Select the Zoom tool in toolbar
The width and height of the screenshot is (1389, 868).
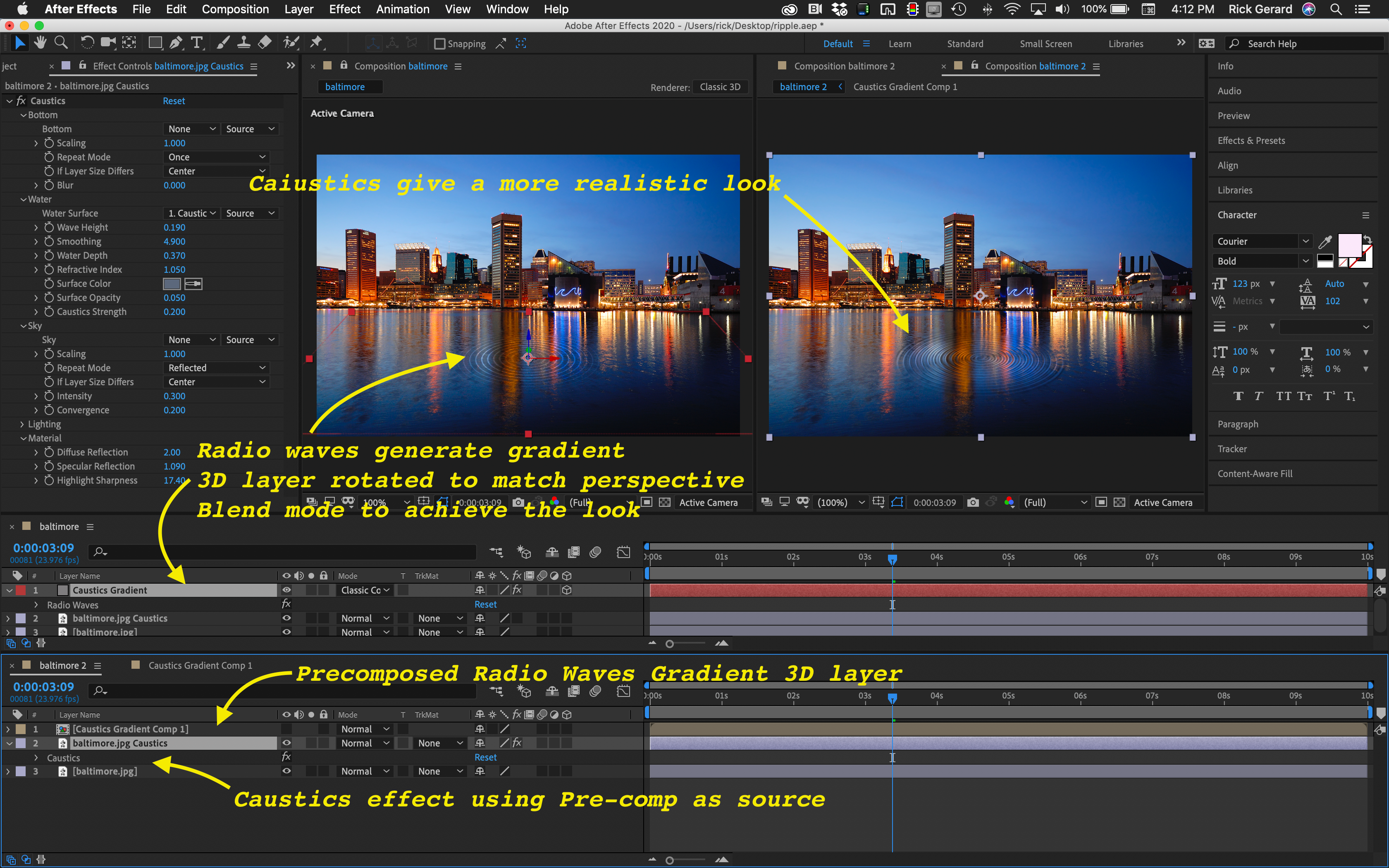pos(60,43)
